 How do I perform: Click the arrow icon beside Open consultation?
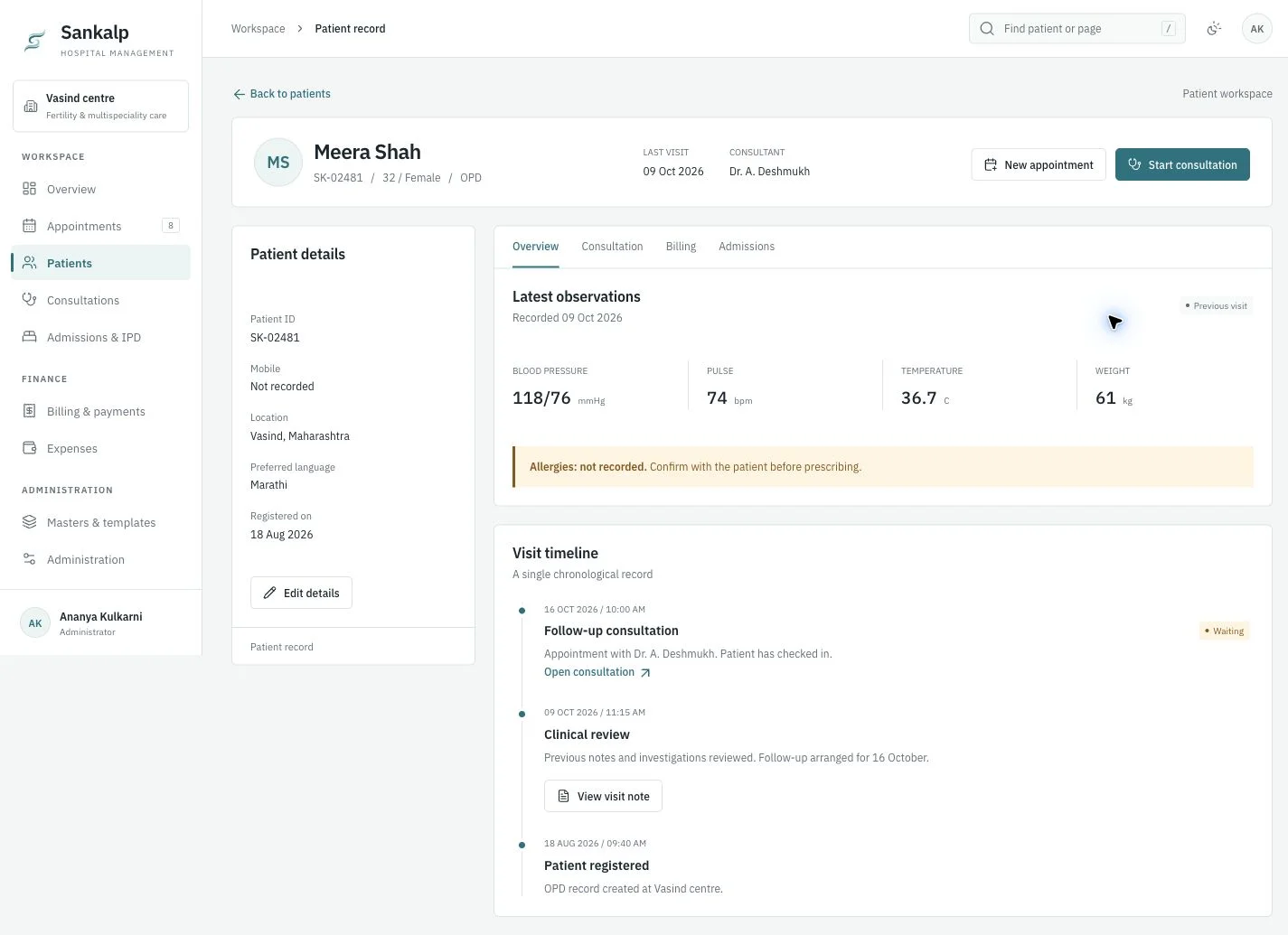click(645, 673)
